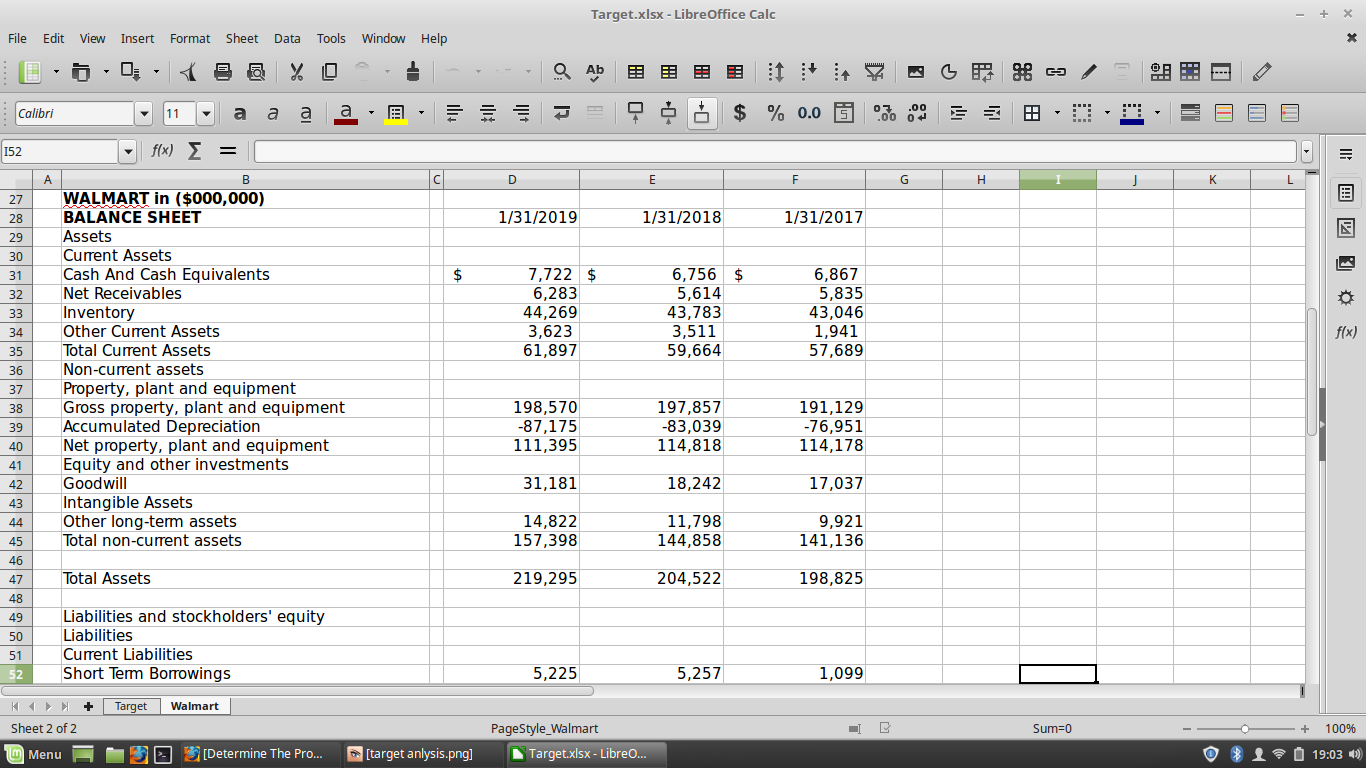This screenshot has width=1366, height=768.
Task: Insert a pivot table icon
Action: pos(983,72)
